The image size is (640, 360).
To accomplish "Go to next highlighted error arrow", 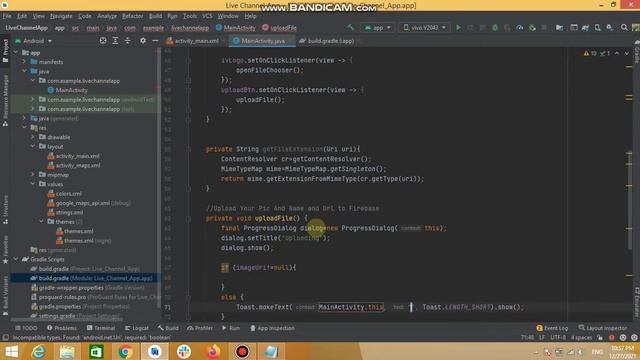I will tap(627, 53).
